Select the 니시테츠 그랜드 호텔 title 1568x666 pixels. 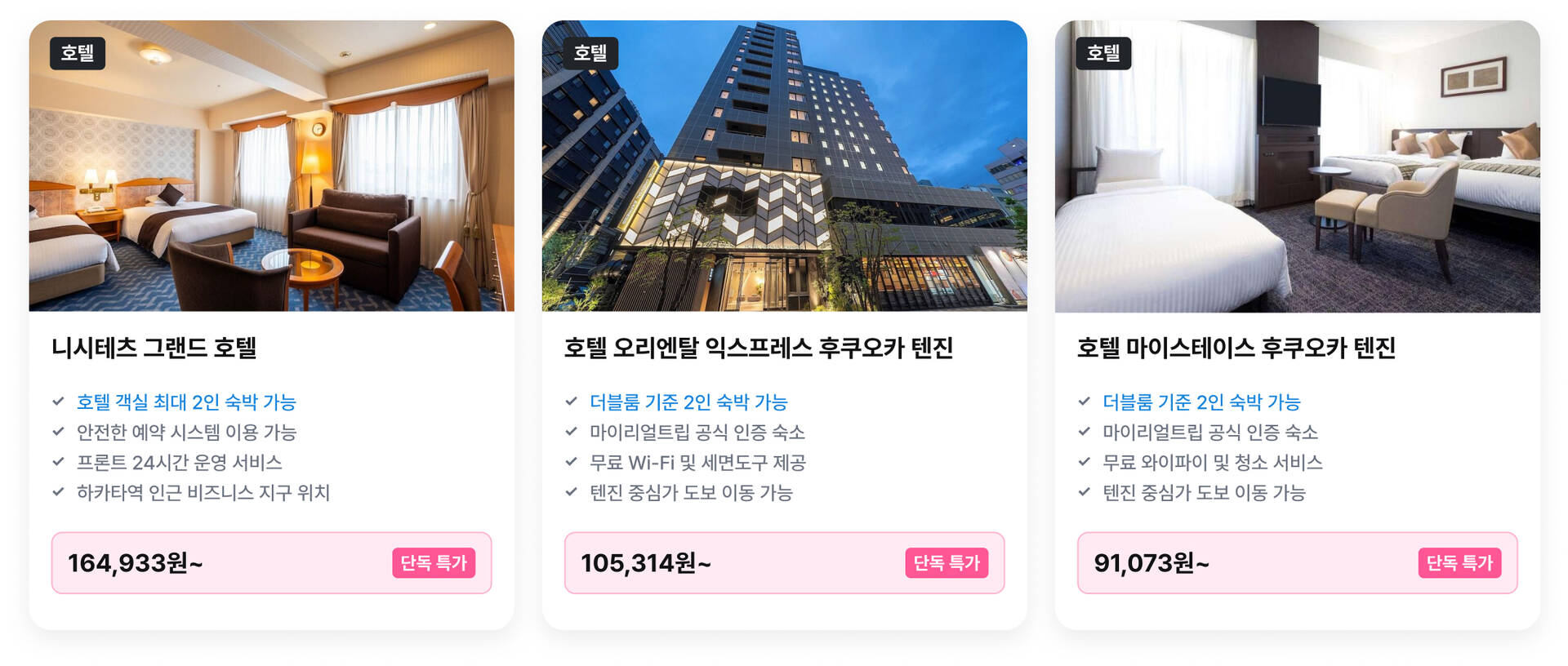[154, 348]
